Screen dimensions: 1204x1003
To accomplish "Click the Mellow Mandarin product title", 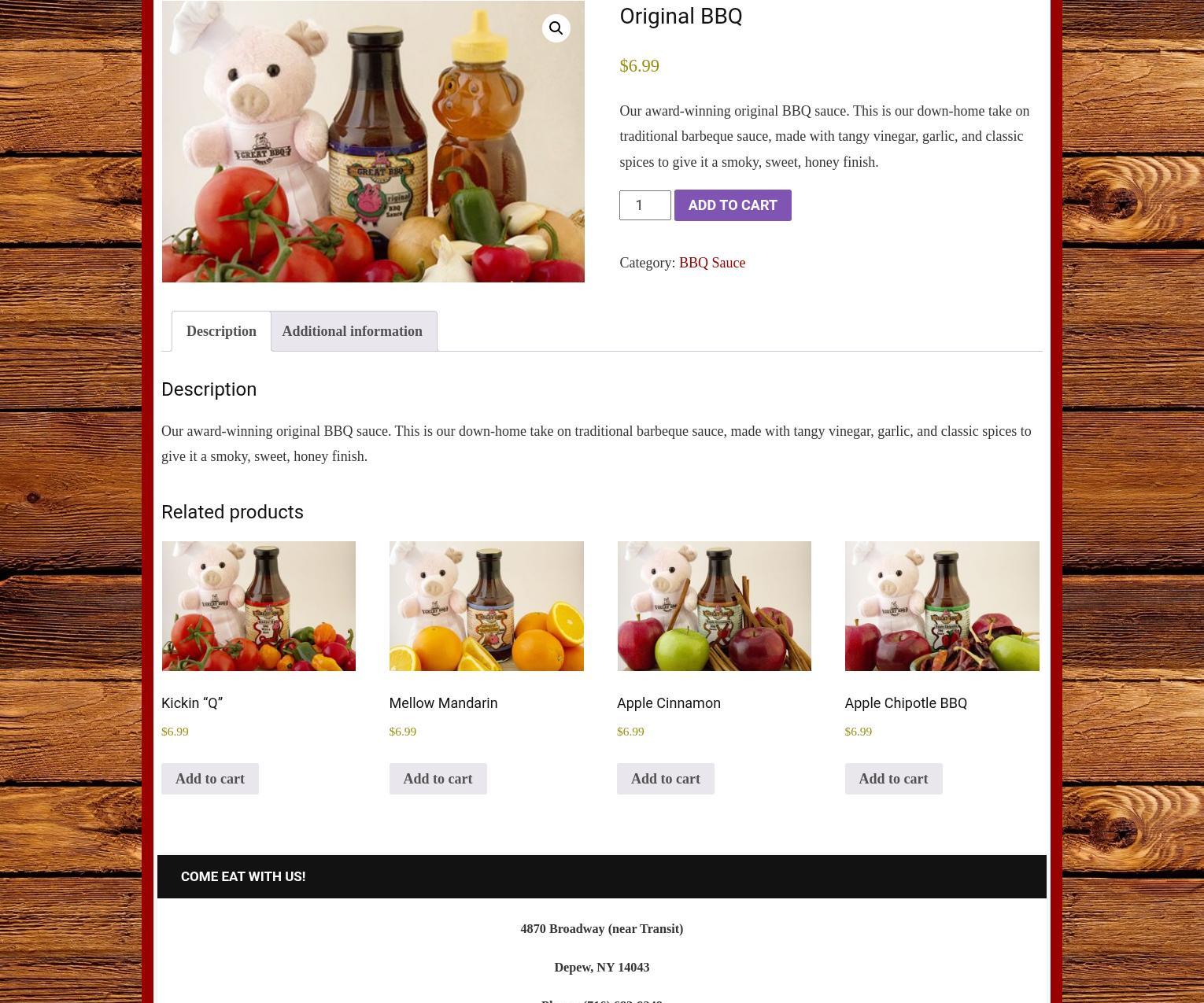I will coord(443,703).
